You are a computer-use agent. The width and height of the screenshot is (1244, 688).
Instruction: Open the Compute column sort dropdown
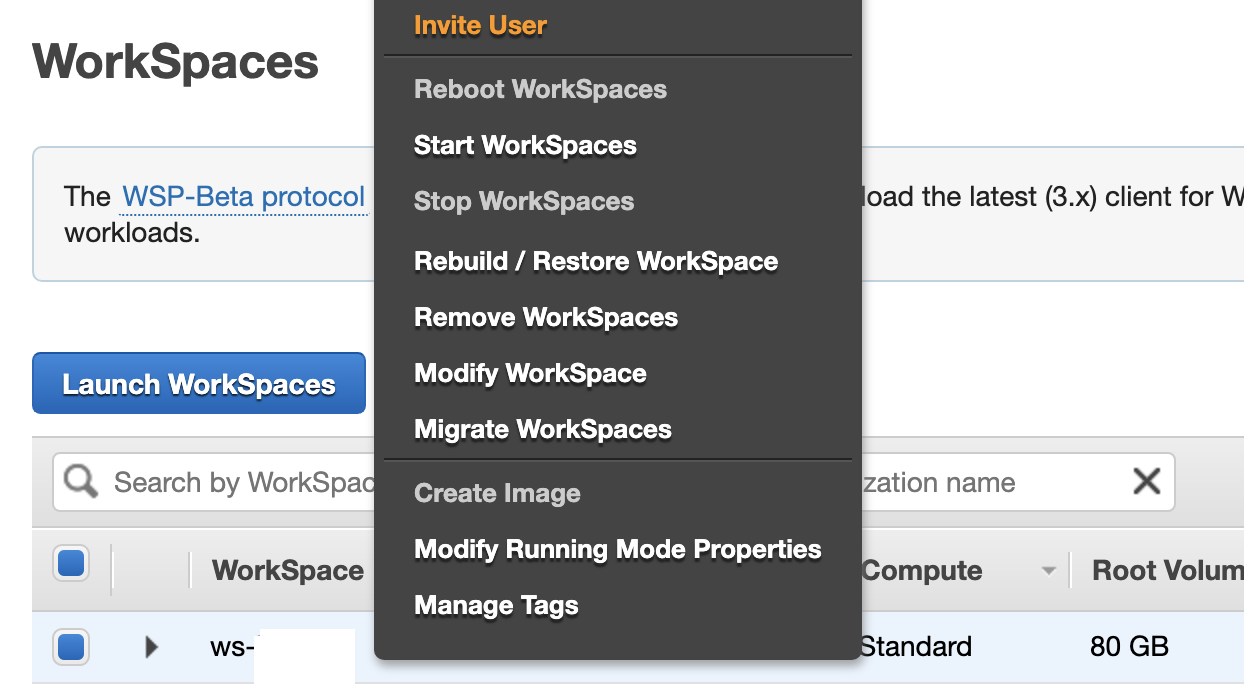click(1049, 570)
